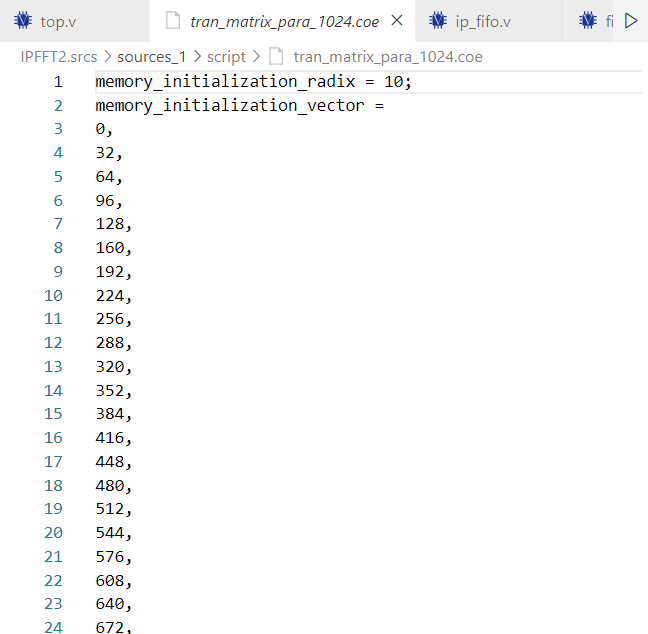Screen dimensions: 648x634
Task: Click the radix value 10; on line 1
Action: (398, 82)
